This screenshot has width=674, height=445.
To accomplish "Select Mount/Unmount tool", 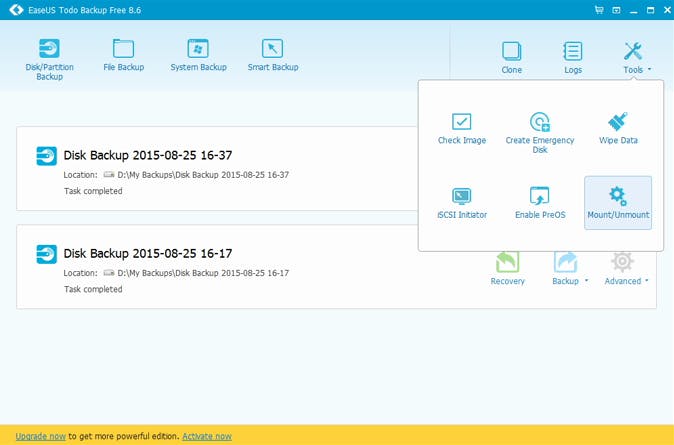I will [618, 203].
